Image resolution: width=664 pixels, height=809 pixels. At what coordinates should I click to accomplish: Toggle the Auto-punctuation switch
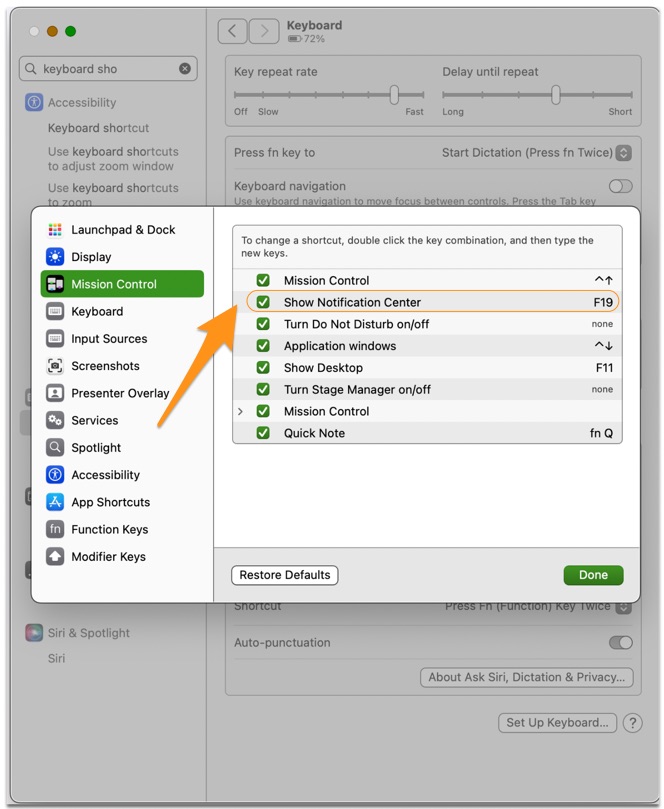click(620, 643)
